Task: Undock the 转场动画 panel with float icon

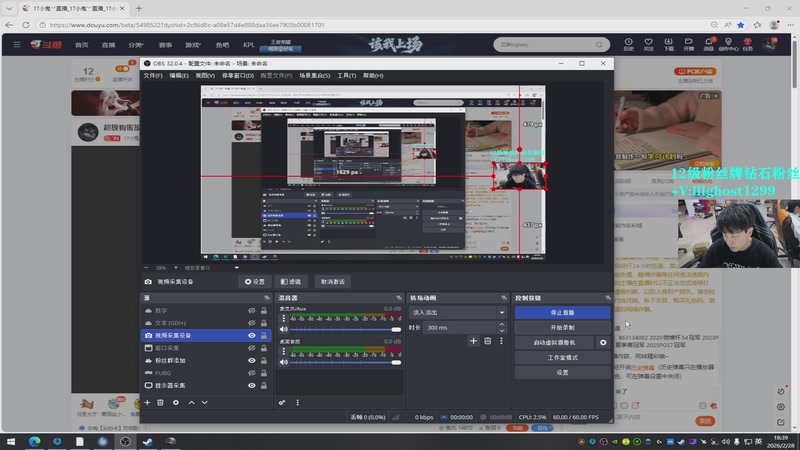Action: [x=504, y=298]
